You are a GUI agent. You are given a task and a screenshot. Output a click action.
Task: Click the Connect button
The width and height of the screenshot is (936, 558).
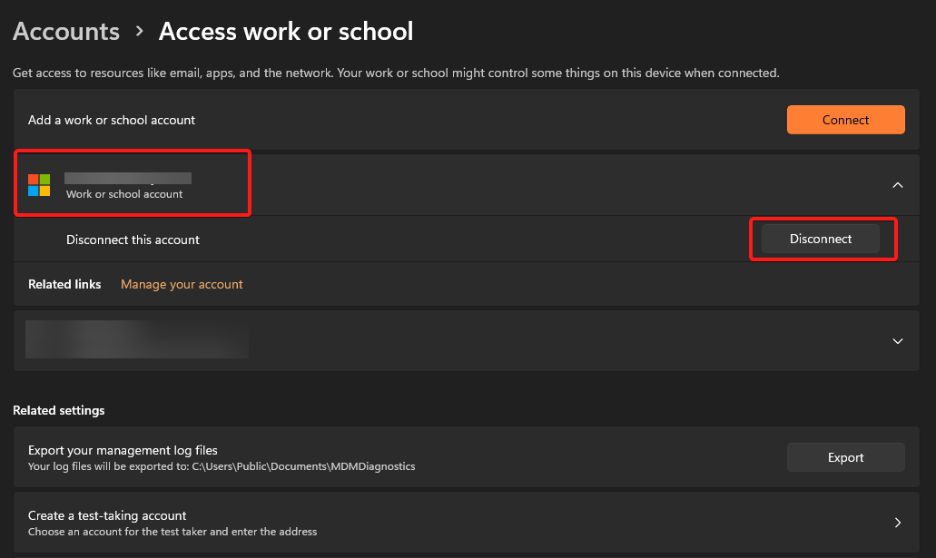coord(845,120)
